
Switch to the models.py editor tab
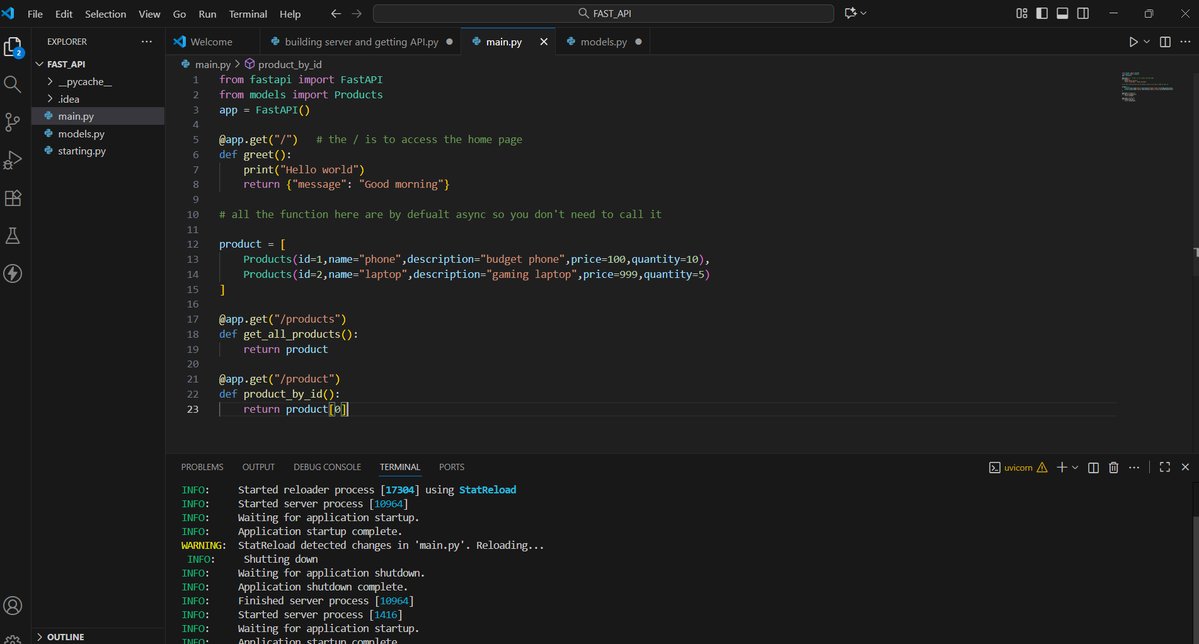tap(603, 42)
